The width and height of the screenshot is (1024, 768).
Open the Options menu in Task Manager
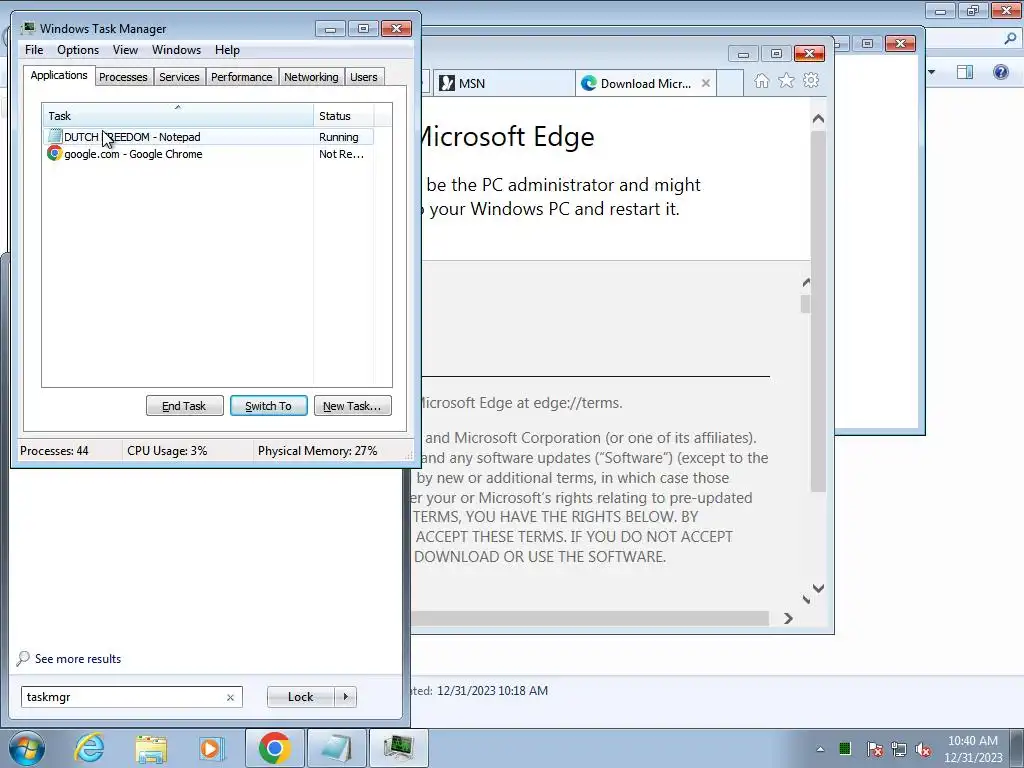pyautogui.click(x=78, y=50)
